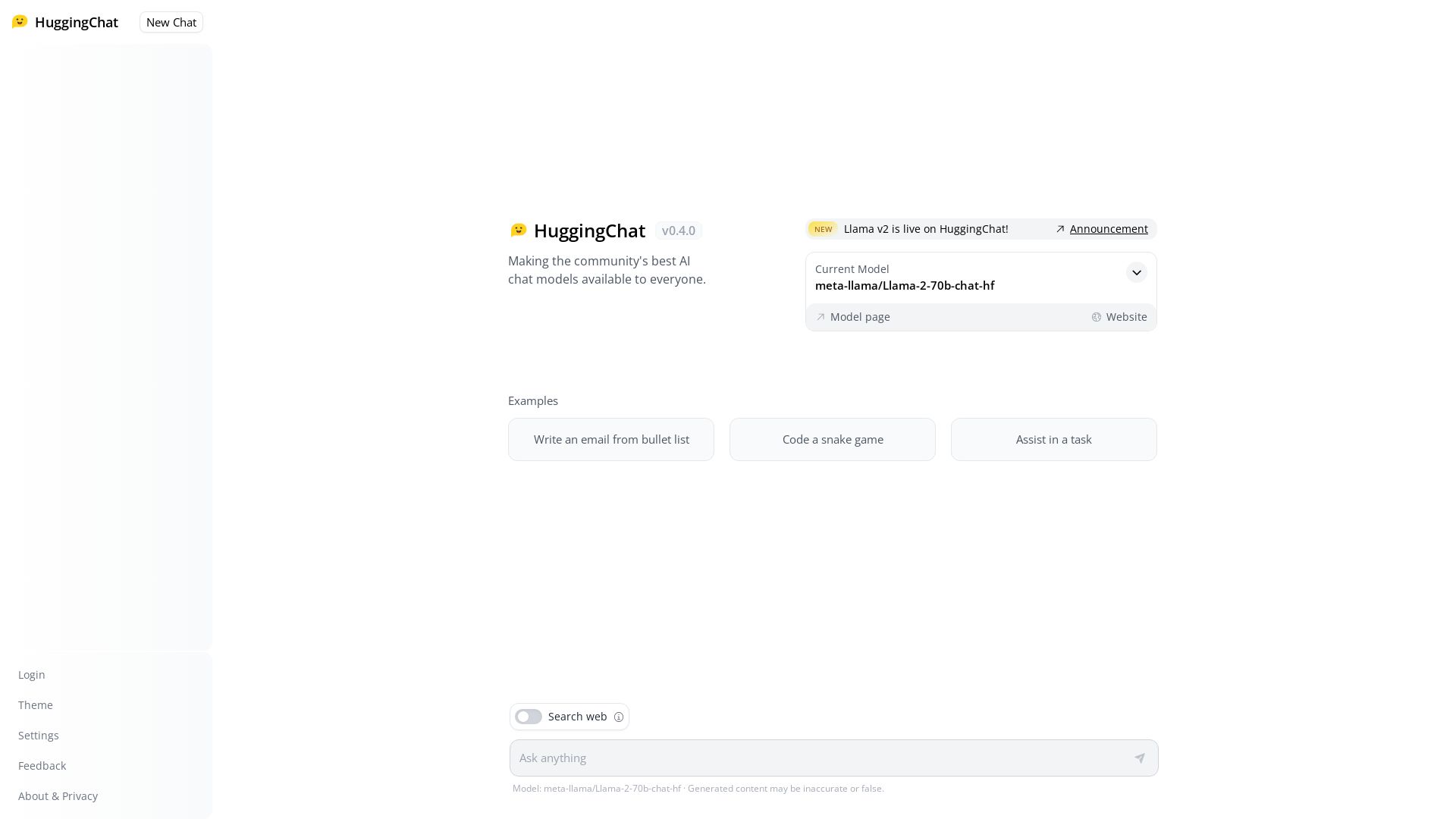Viewport: 1456px width, 819px height.
Task: Open the Announcement link
Action: pos(1109,229)
